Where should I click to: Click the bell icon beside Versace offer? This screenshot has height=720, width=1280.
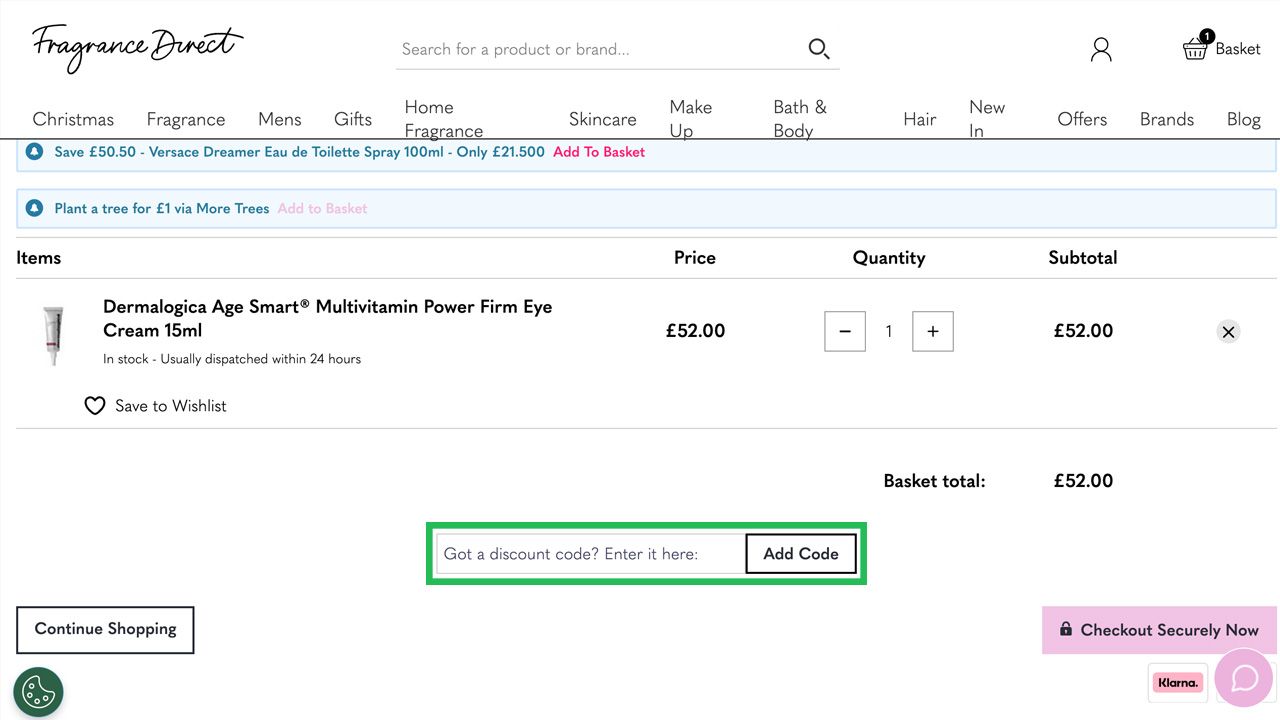pyautogui.click(x=35, y=152)
